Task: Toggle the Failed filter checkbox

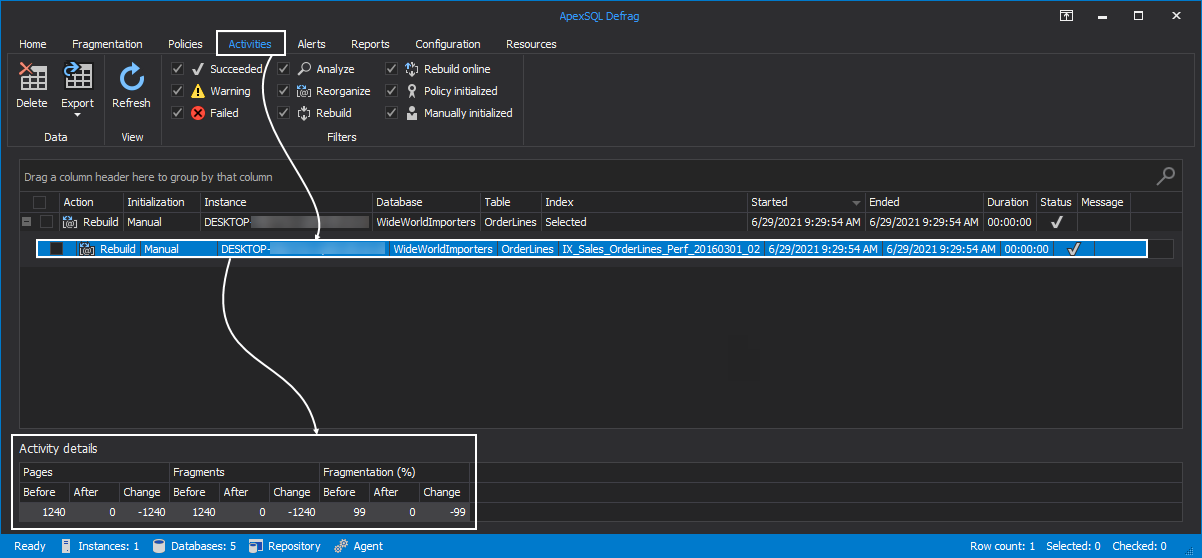Action: [177, 113]
